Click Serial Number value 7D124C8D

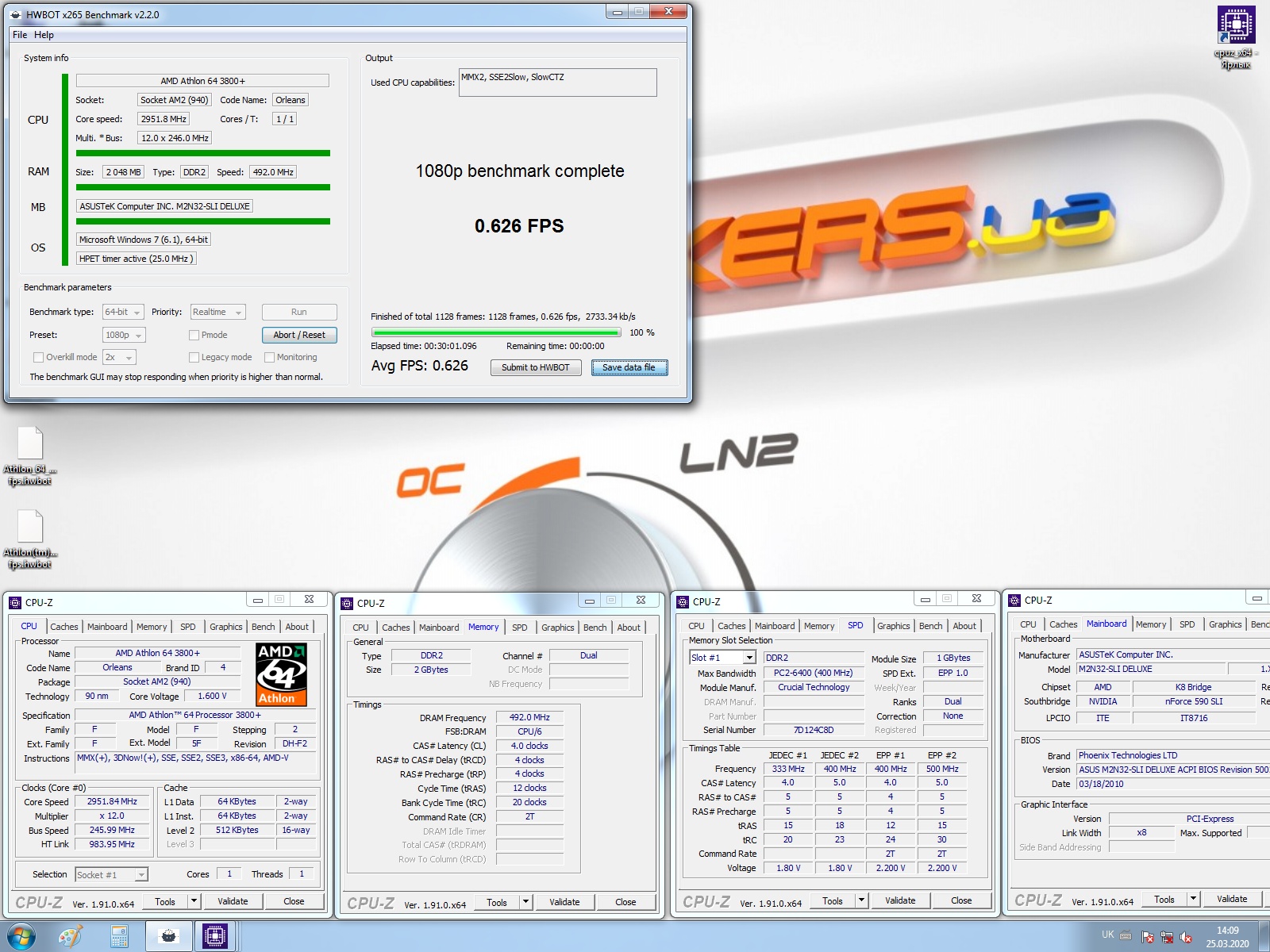click(x=814, y=730)
